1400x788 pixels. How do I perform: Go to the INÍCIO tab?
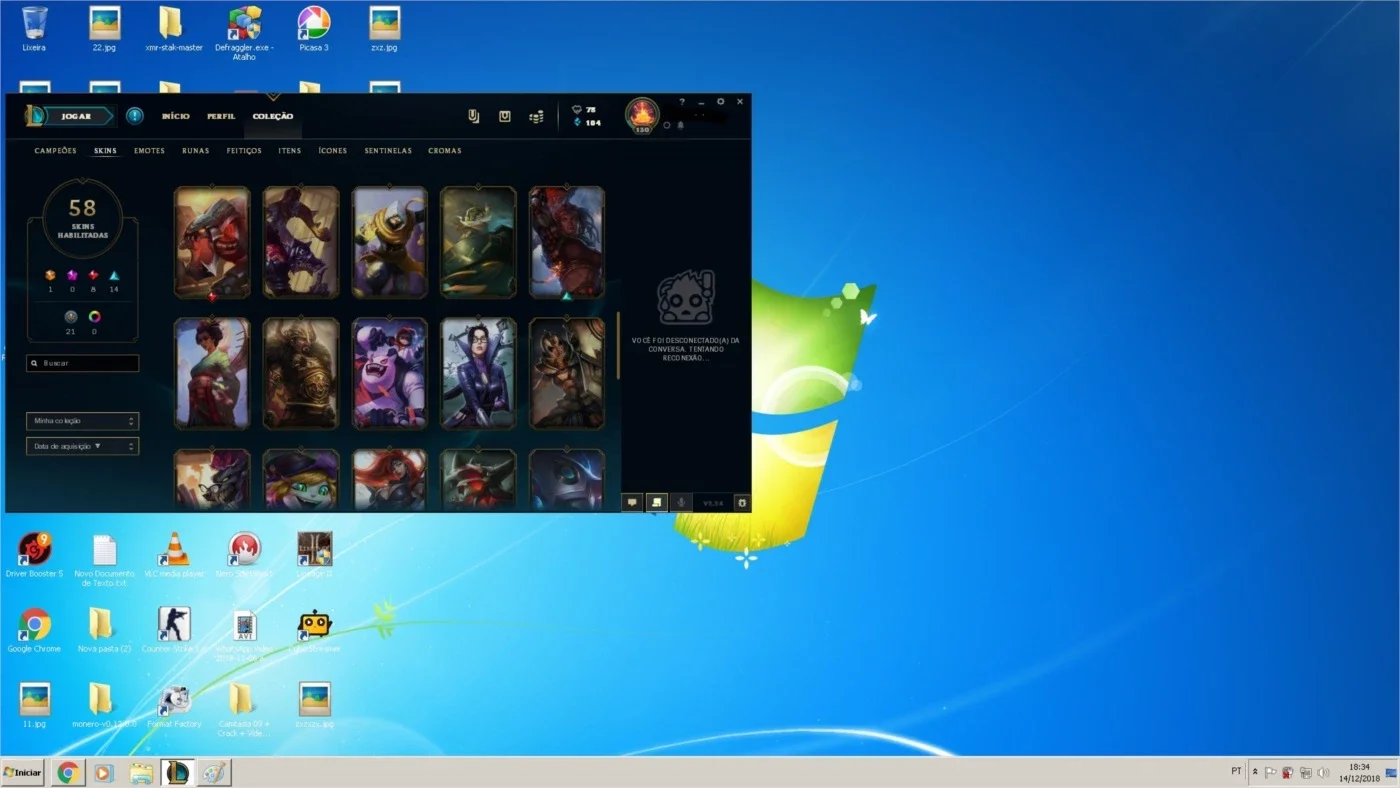176,116
